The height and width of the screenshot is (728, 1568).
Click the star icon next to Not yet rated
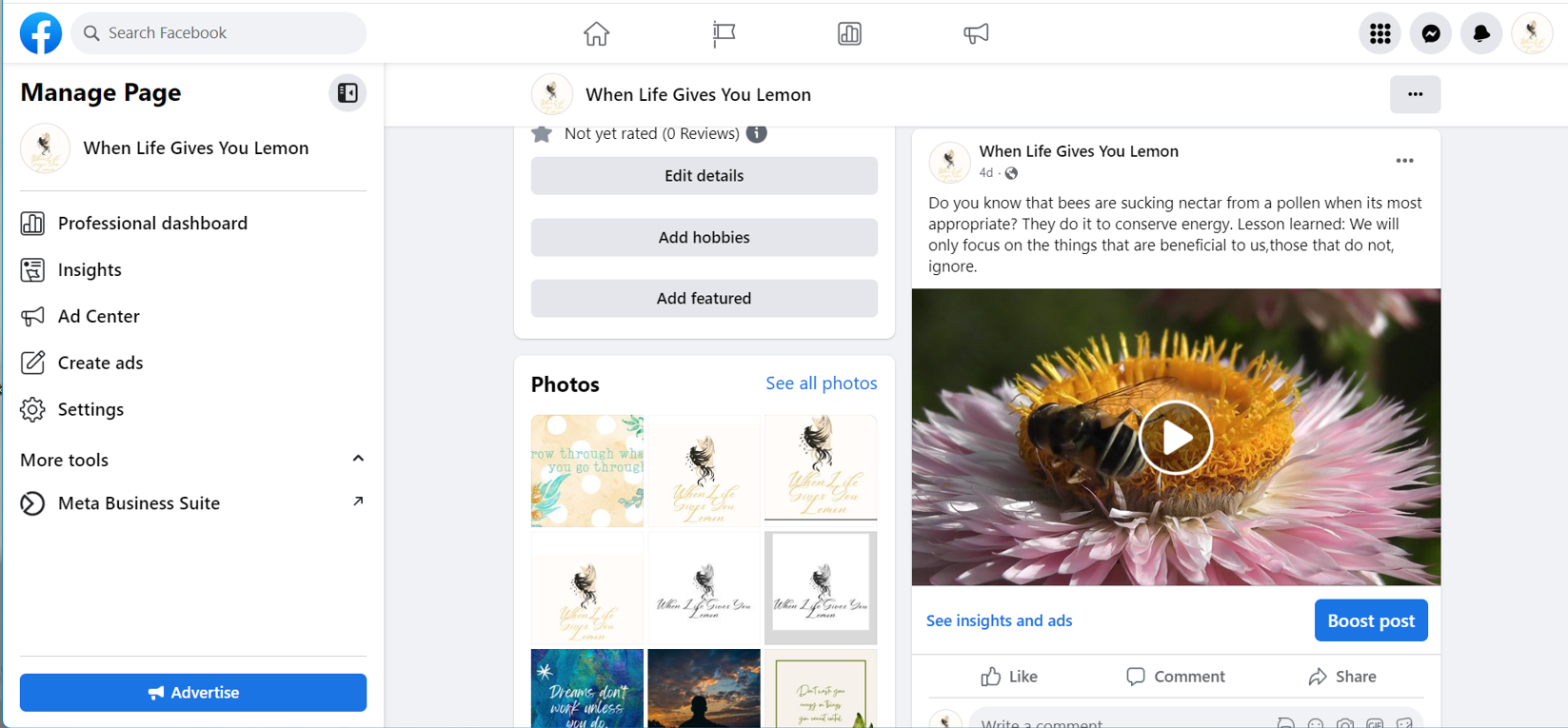[542, 133]
